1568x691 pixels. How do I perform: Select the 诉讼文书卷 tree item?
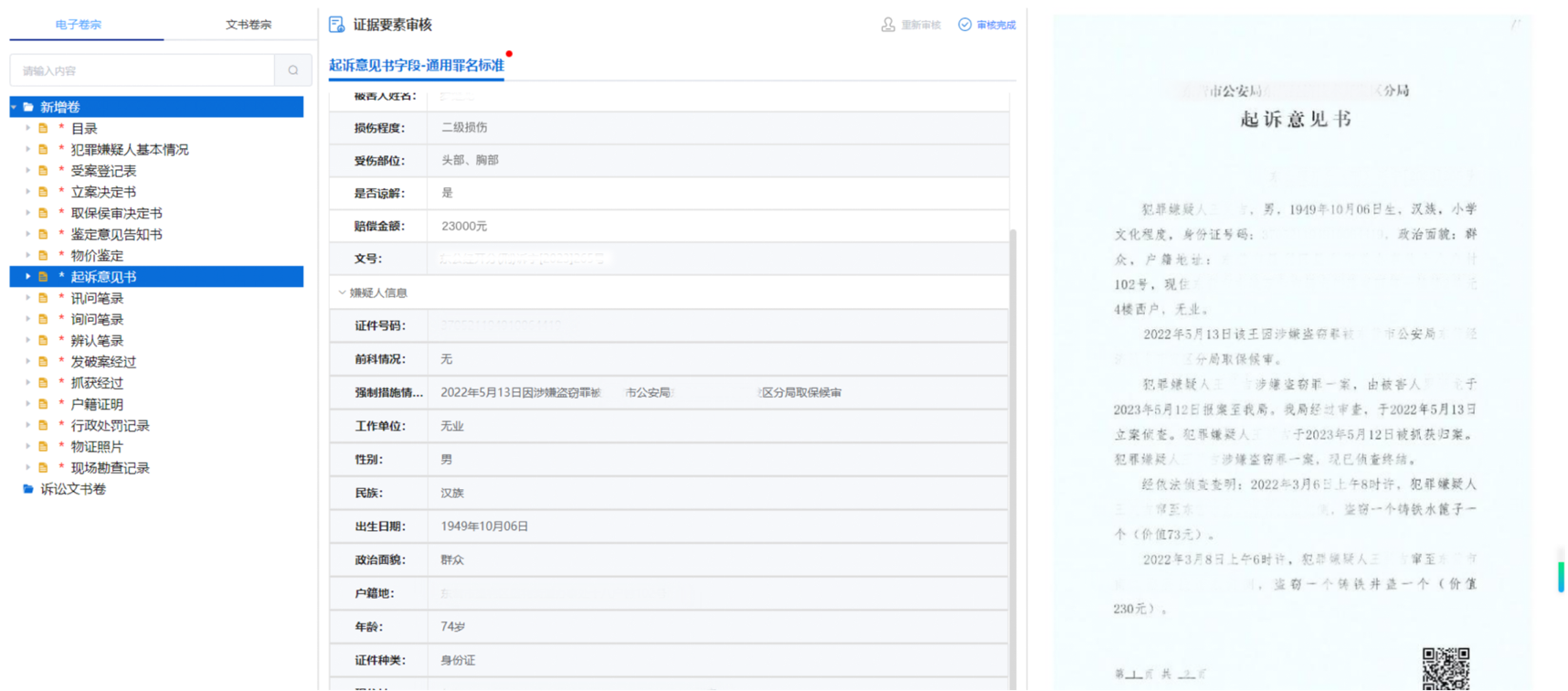[x=73, y=489]
